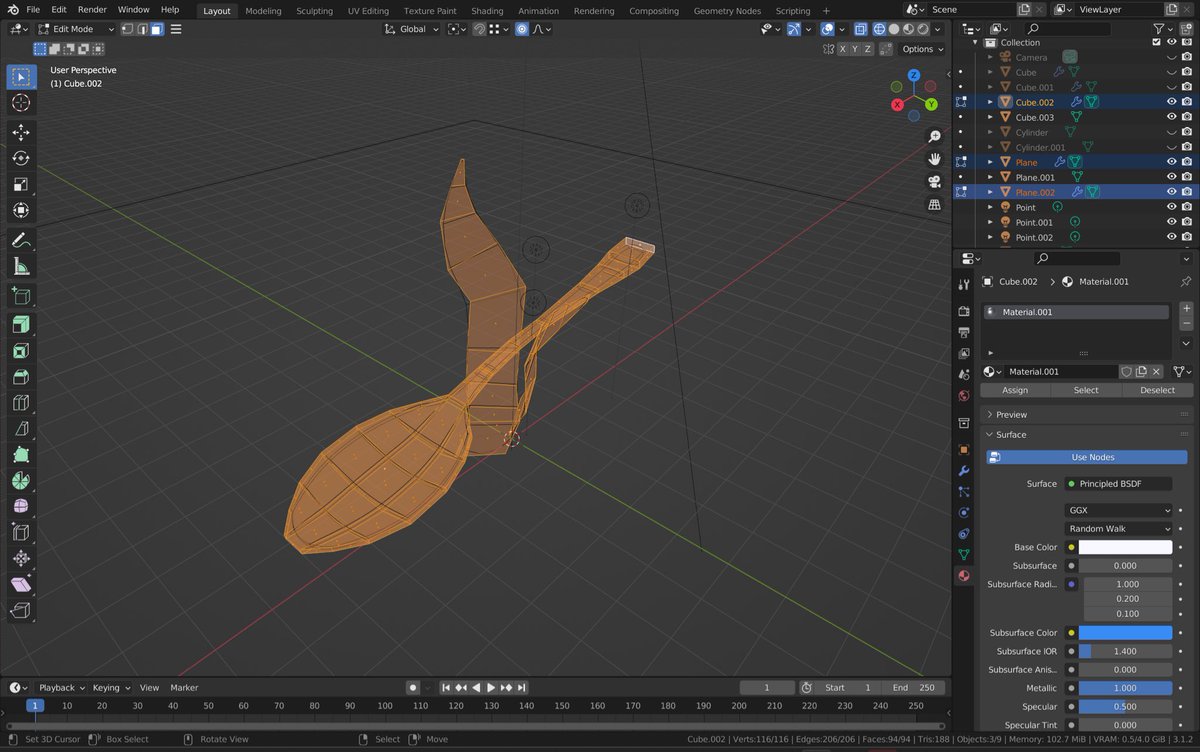The height and width of the screenshot is (752, 1200).
Task: Toggle visibility of the Plane object
Action: pyautogui.click(x=1171, y=161)
